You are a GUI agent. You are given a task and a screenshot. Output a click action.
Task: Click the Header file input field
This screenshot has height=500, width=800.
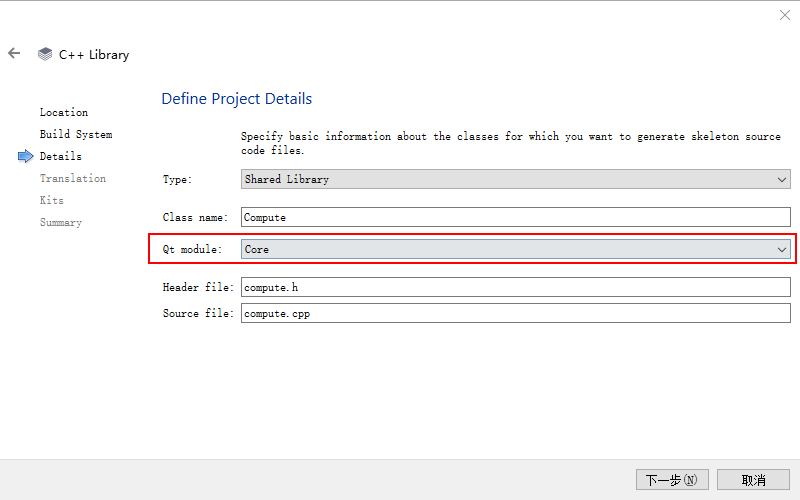click(x=515, y=287)
